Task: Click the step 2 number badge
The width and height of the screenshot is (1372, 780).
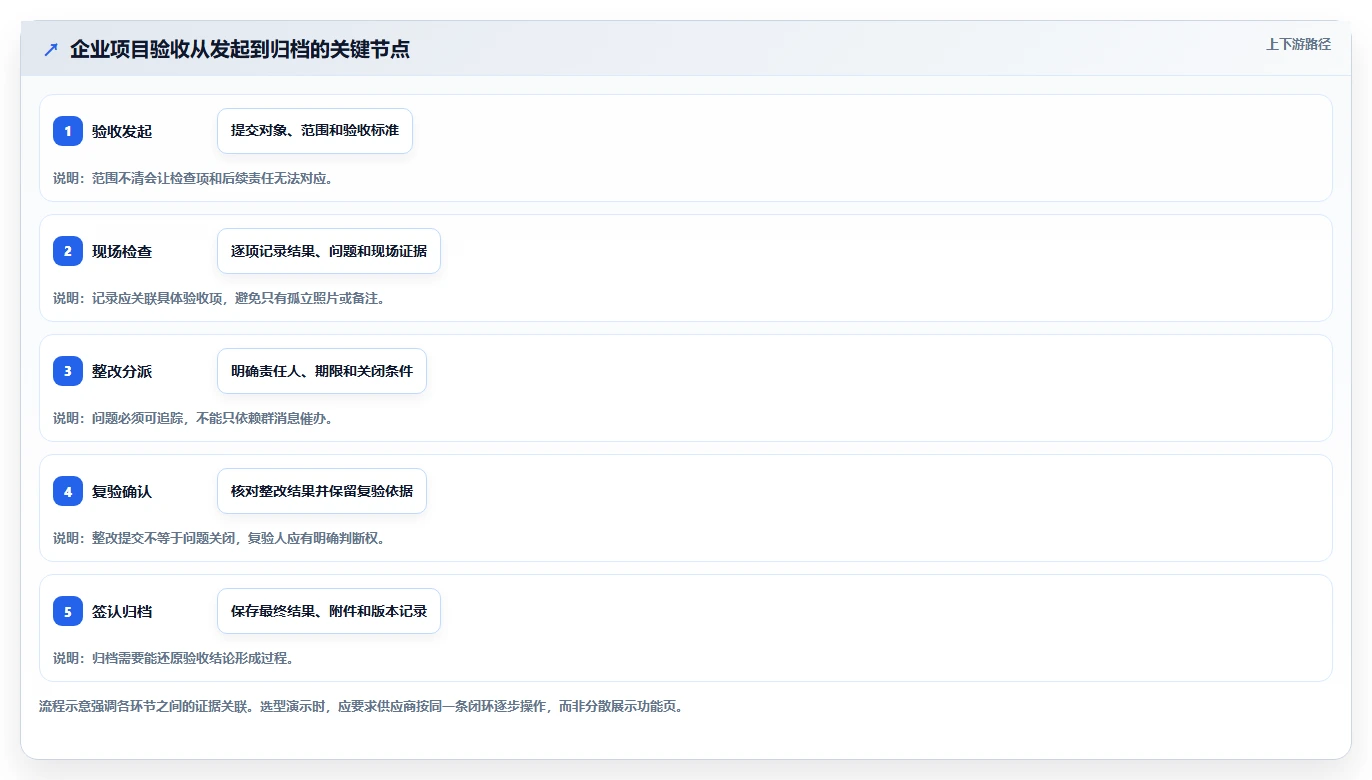Action: pyautogui.click(x=68, y=251)
